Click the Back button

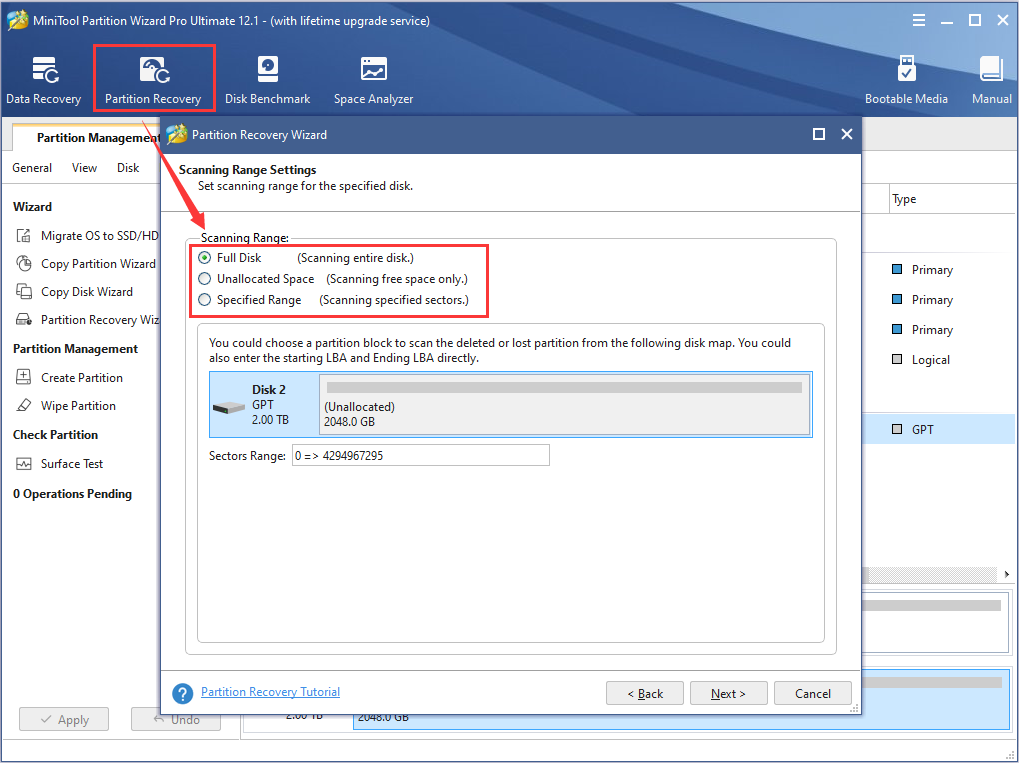pos(645,693)
